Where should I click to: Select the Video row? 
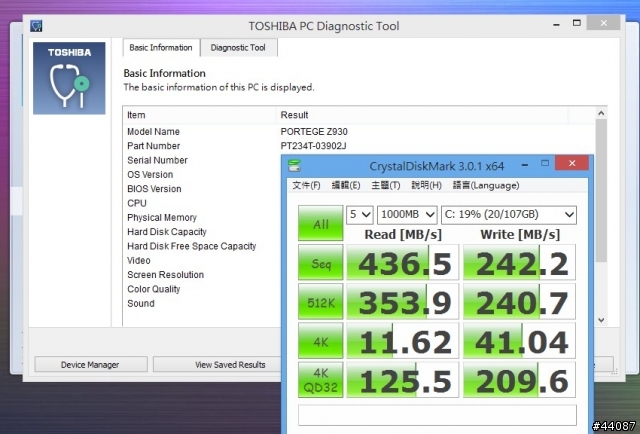(x=202, y=260)
